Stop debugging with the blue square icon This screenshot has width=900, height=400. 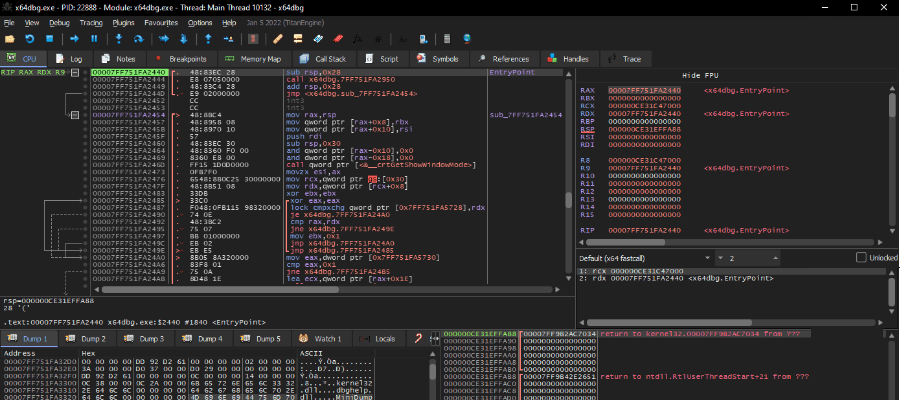49,39
